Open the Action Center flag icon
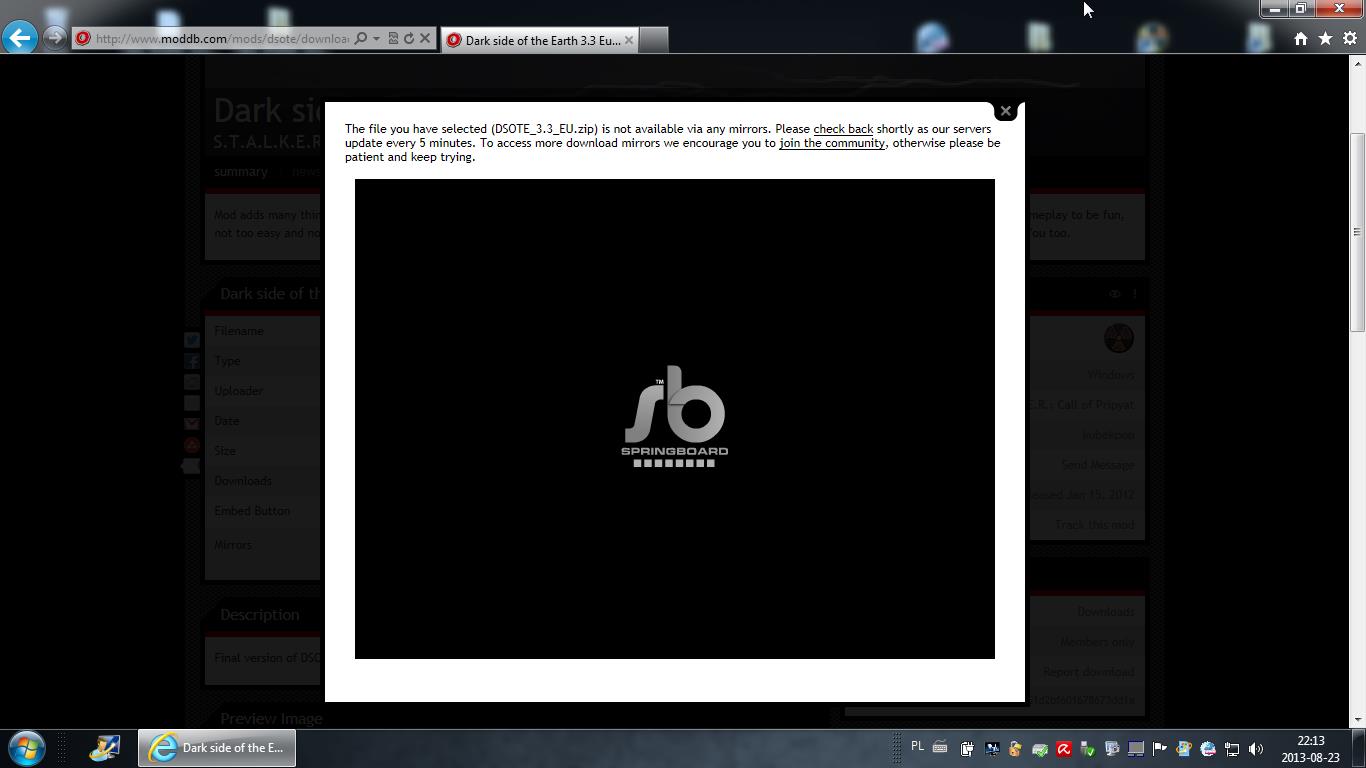The width and height of the screenshot is (1366, 768). [x=1160, y=748]
